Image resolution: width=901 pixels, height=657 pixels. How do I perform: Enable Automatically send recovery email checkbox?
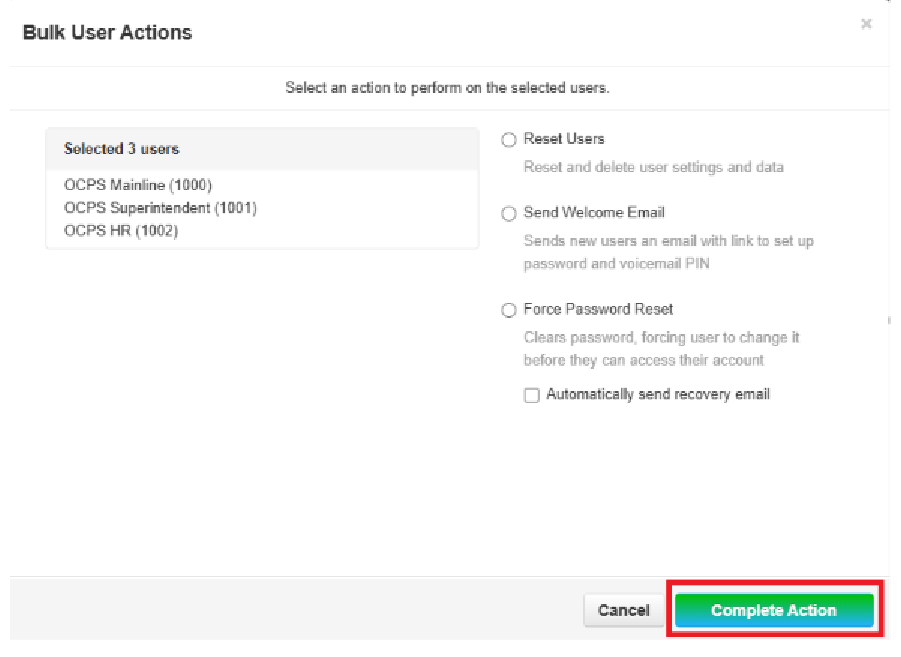pyautogui.click(x=531, y=395)
